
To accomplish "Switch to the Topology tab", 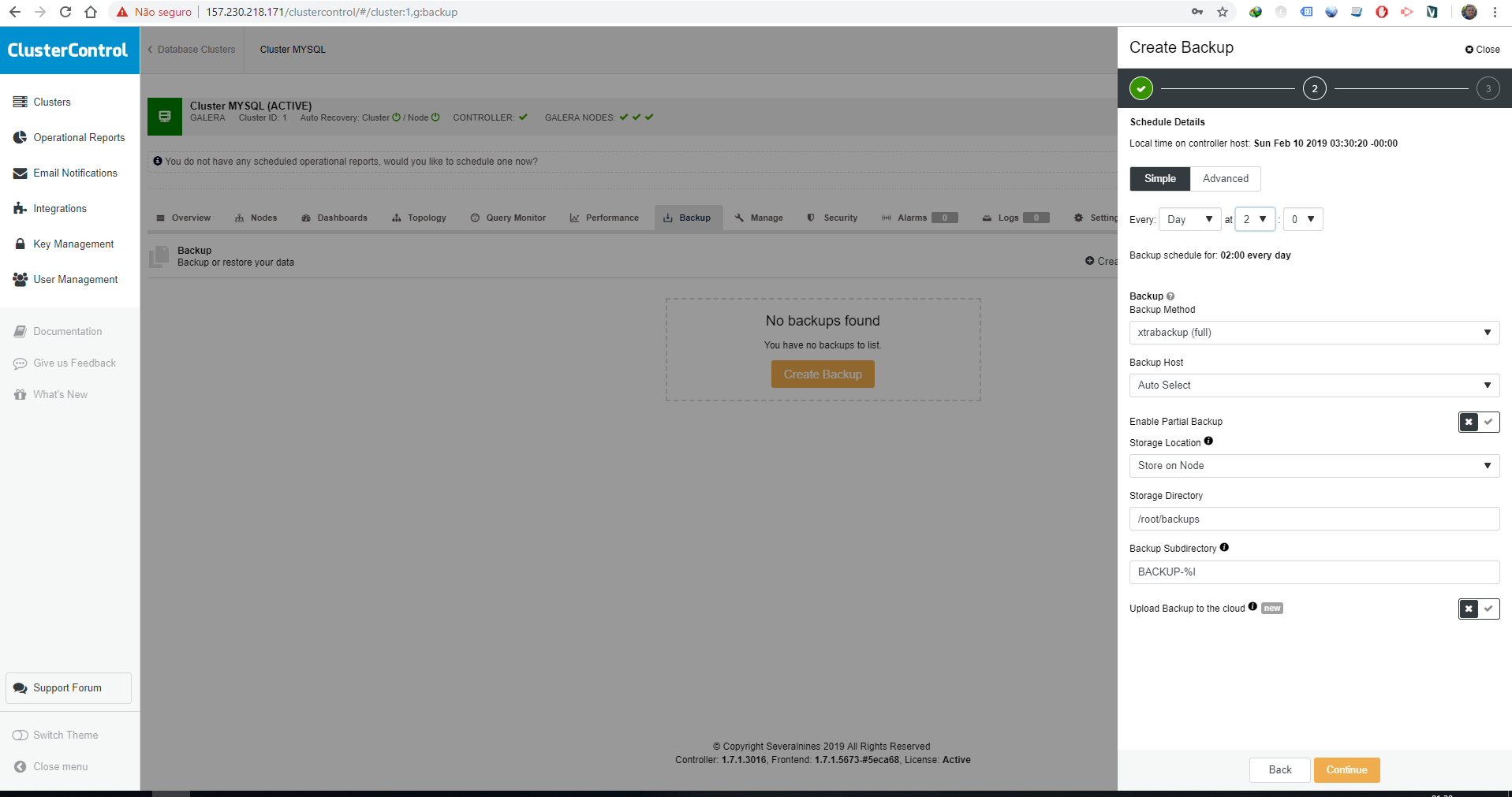I will point(419,218).
